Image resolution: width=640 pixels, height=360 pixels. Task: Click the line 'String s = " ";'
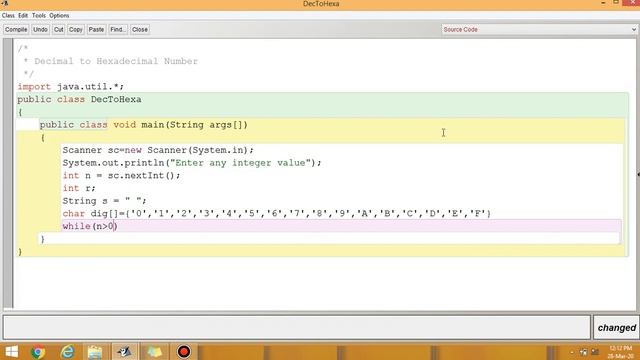click(104, 201)
